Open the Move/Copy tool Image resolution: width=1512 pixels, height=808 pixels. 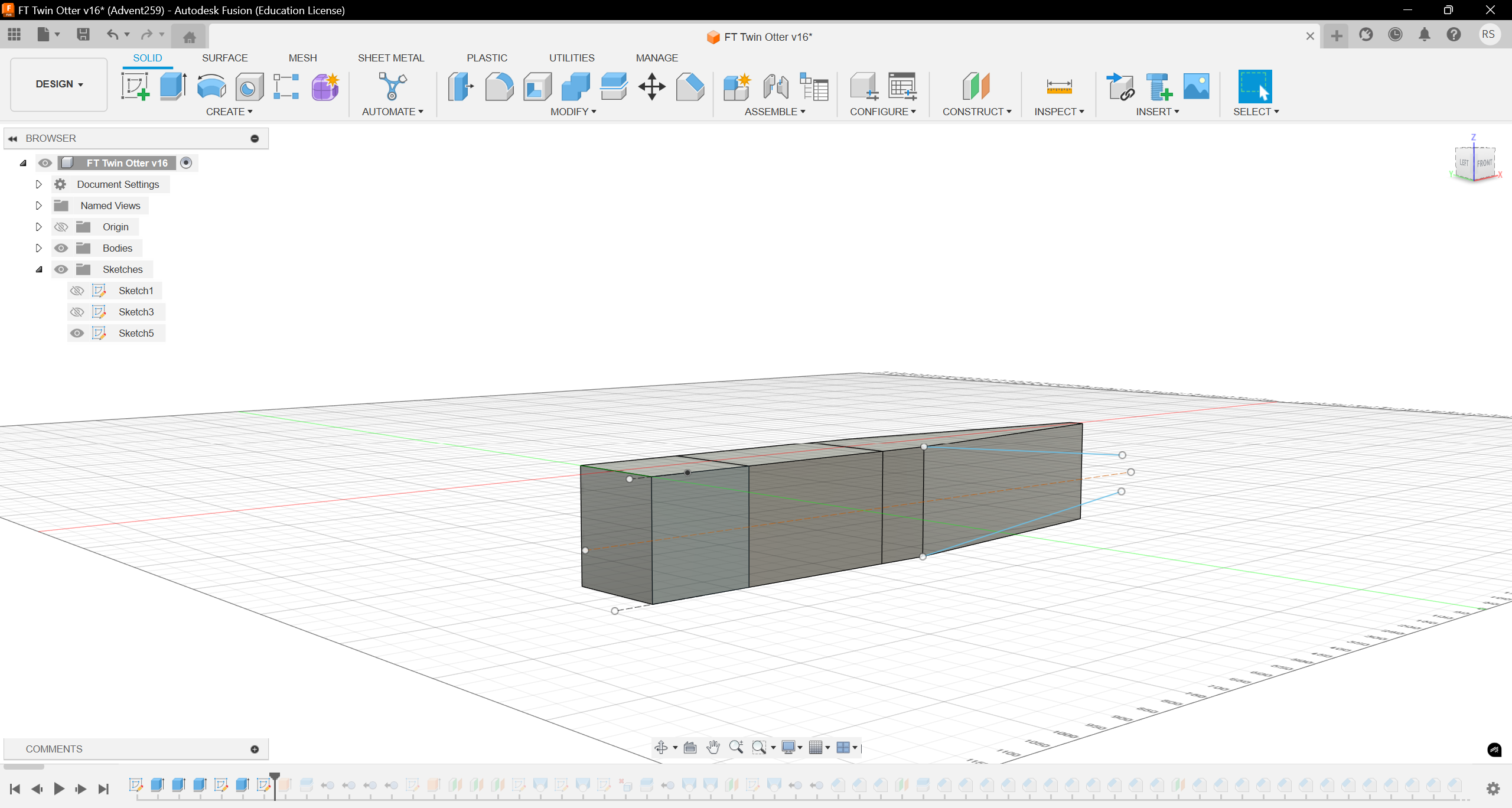tap(651, 87)
